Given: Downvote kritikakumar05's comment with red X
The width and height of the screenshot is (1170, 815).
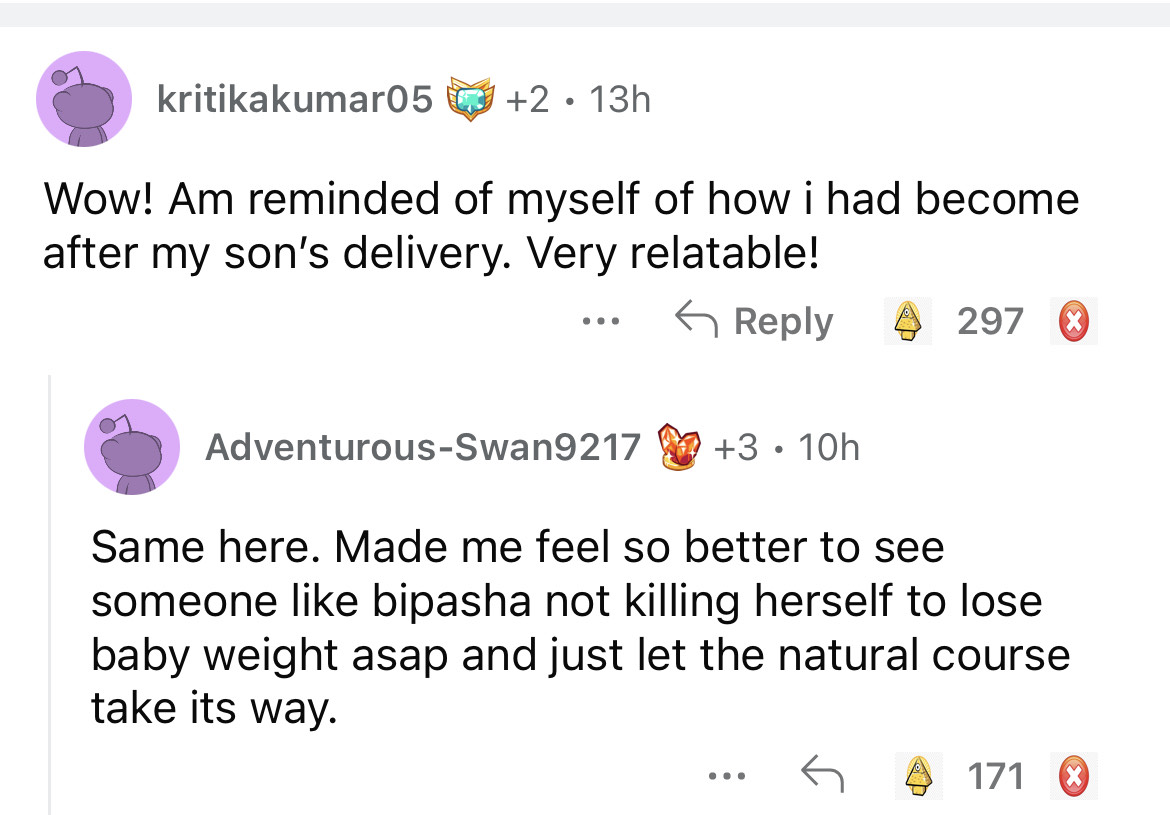Looking at the screenshot, I should (x=1073, y=322).
